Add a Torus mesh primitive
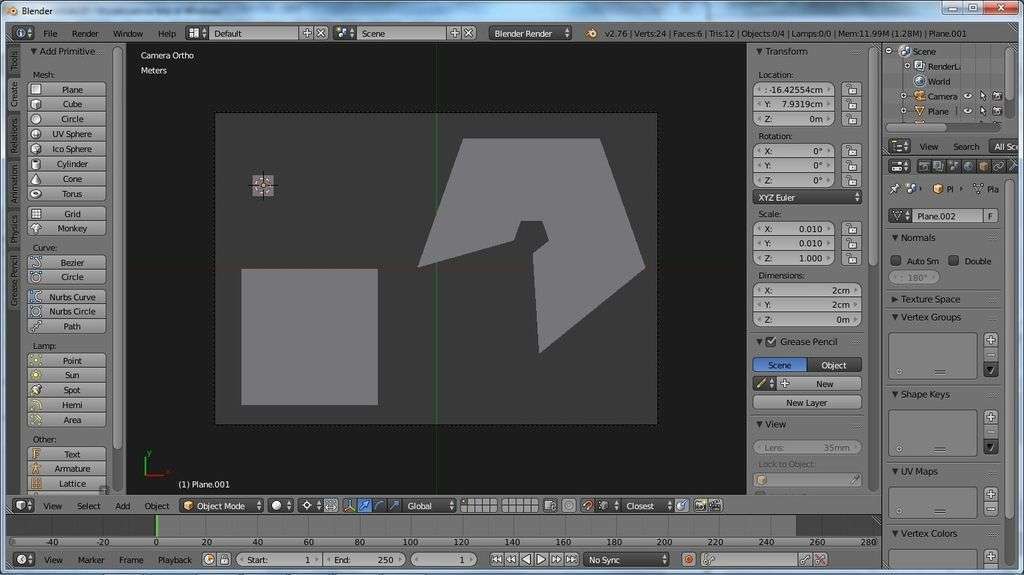The image size is (1024, 575). [67, 194]
